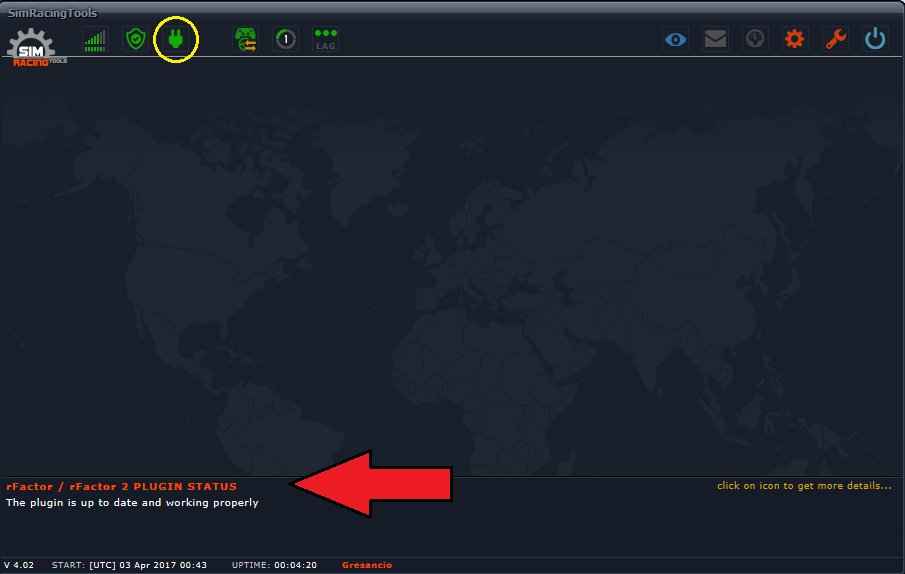Click the UPTIME 00:04:20 status entry
905x574 pixels.
point(274,565)
